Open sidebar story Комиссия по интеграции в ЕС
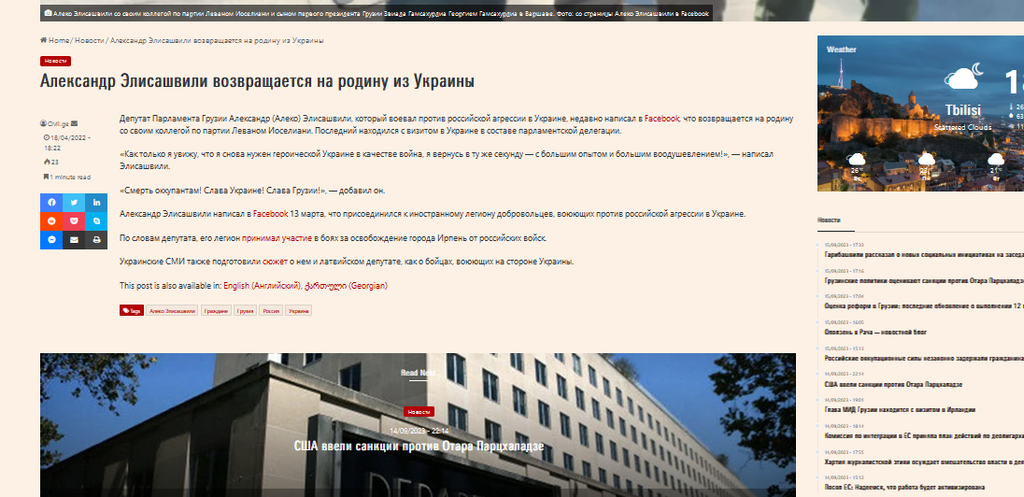This screenshot has height=497, width=1024. coord(924,436)
